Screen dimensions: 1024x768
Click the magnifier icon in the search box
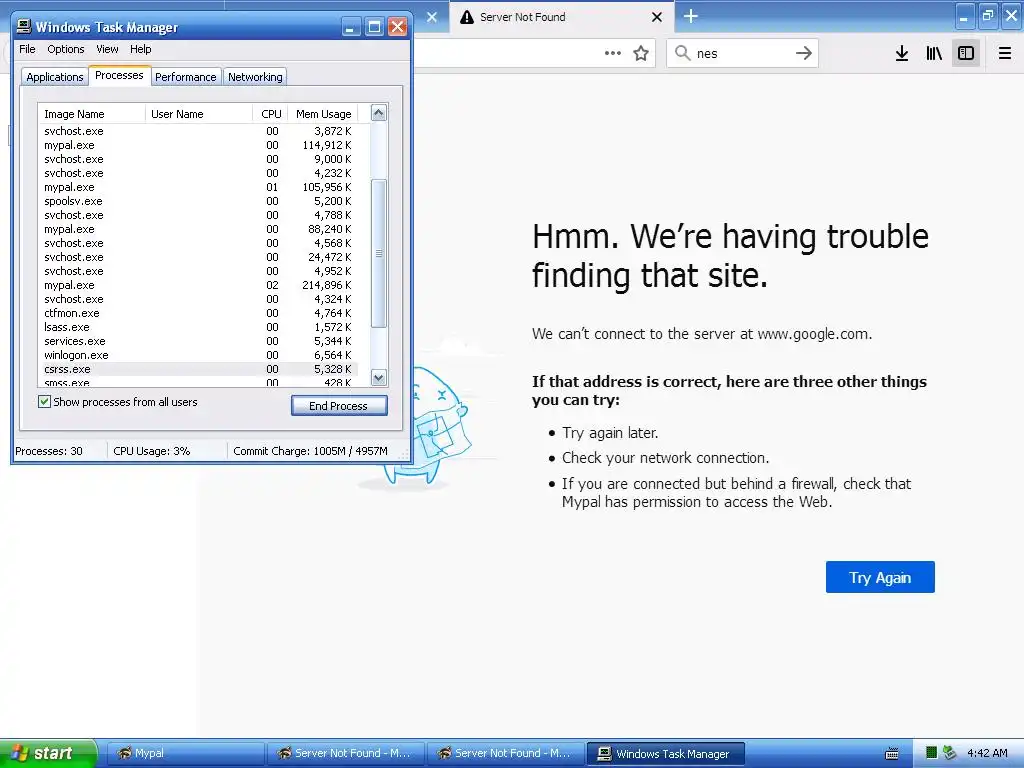682,53
